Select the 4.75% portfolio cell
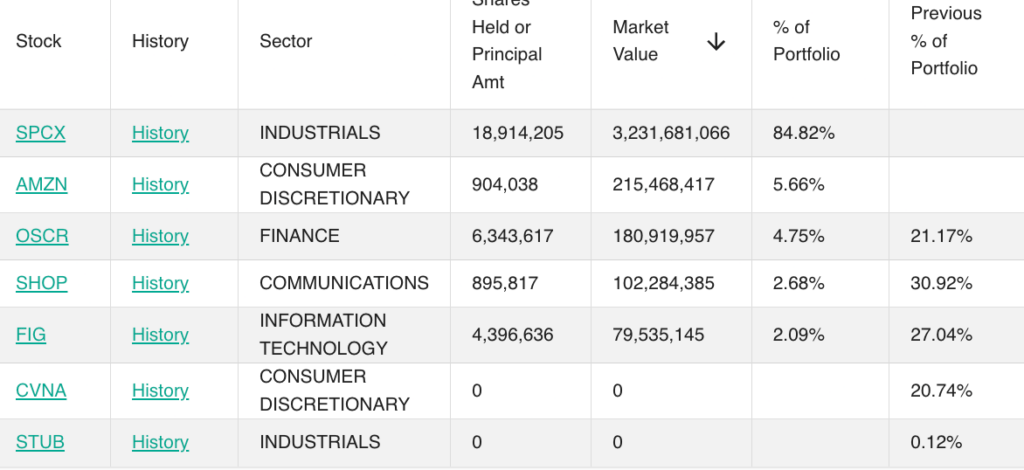1024x470 pixels. point(799,236)
